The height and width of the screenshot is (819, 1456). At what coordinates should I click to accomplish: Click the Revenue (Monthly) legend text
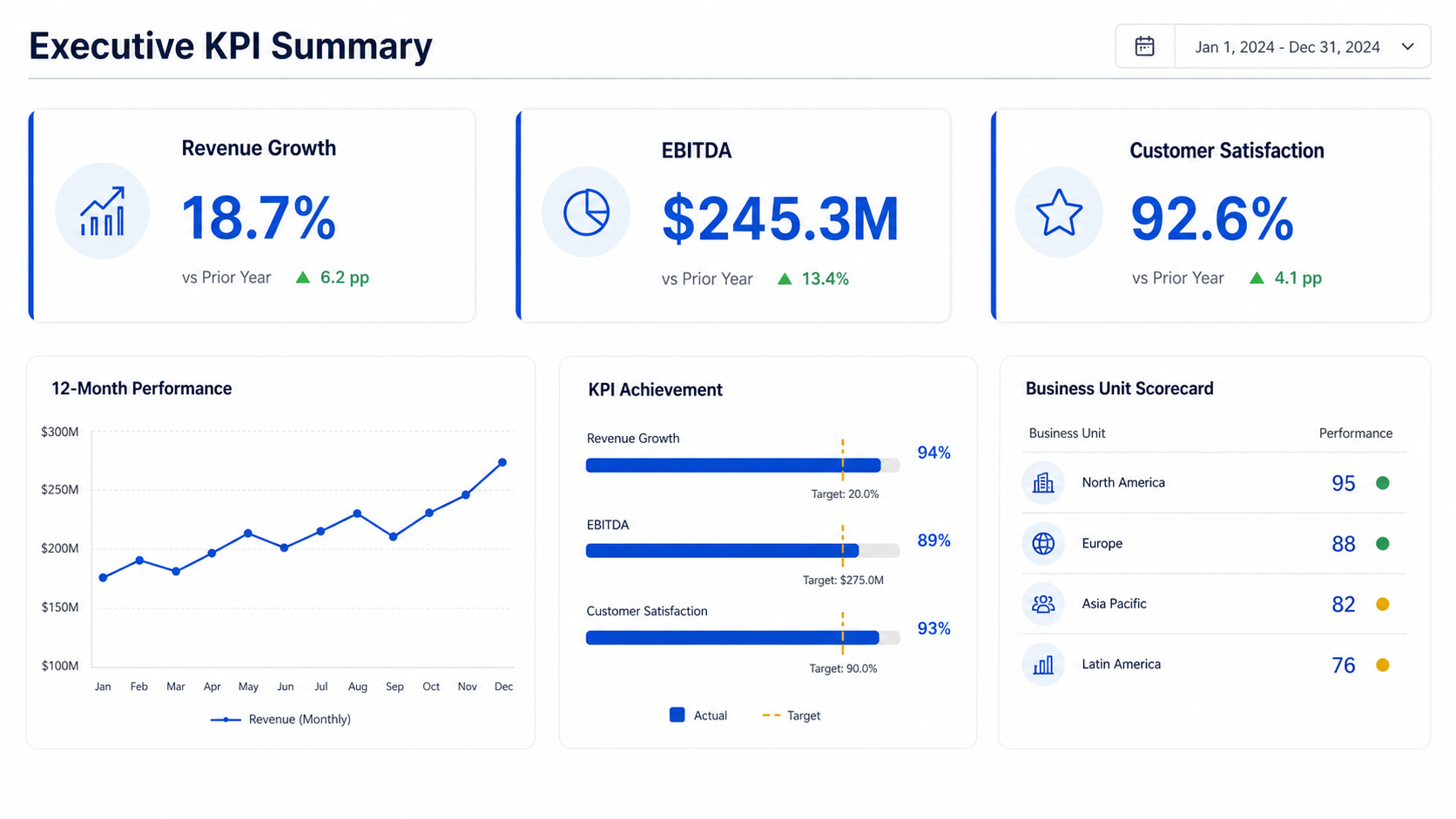coord(300,719)
